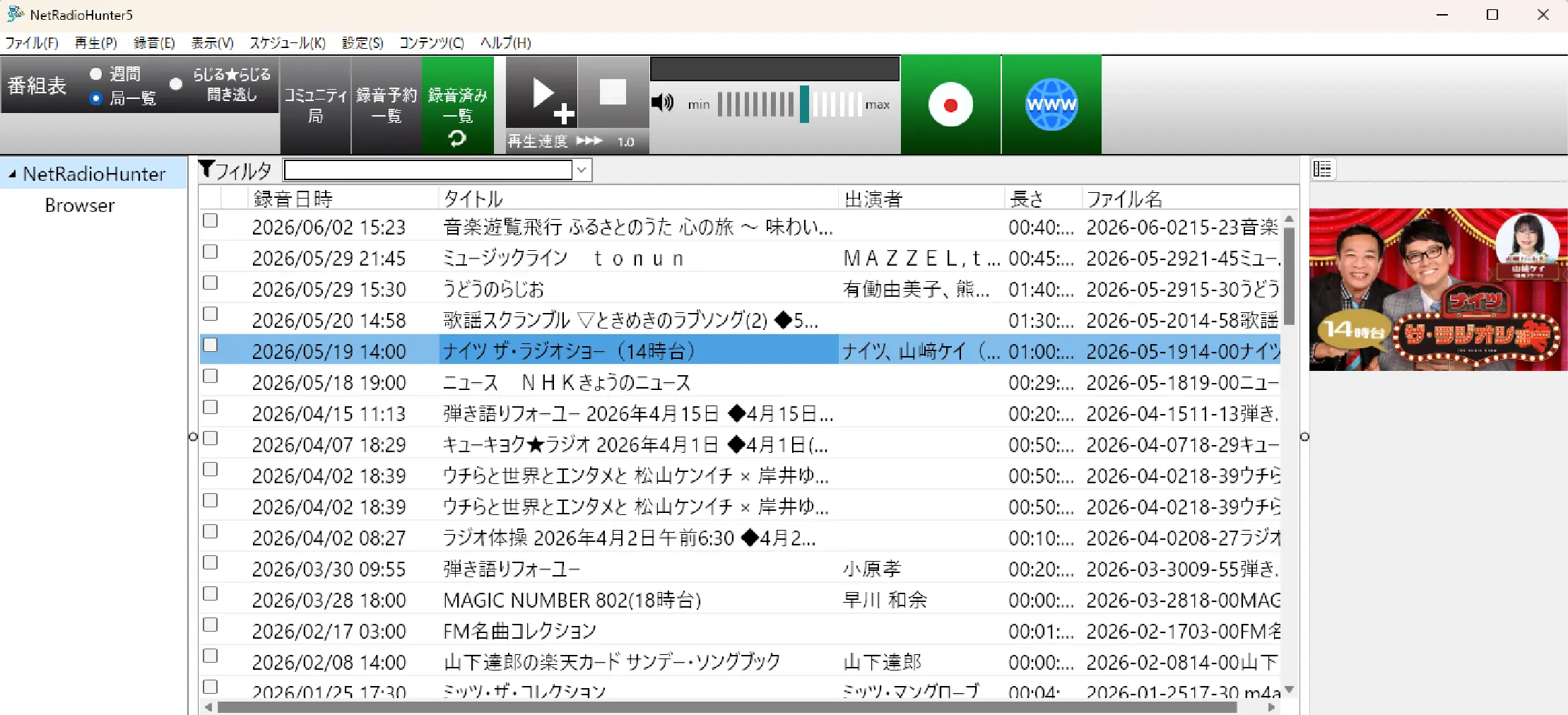Sort by the タイトル column header
The height and width of the screenshot is (715, 1568).
pos(638,199)
